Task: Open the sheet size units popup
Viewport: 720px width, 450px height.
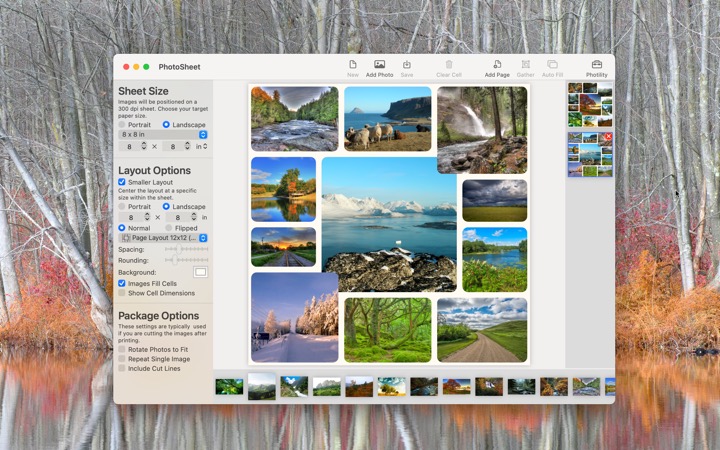Action: point(202,146)
